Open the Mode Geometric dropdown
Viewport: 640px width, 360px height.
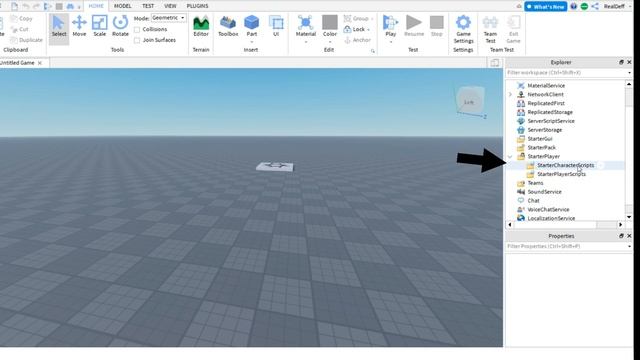(169, 18)
